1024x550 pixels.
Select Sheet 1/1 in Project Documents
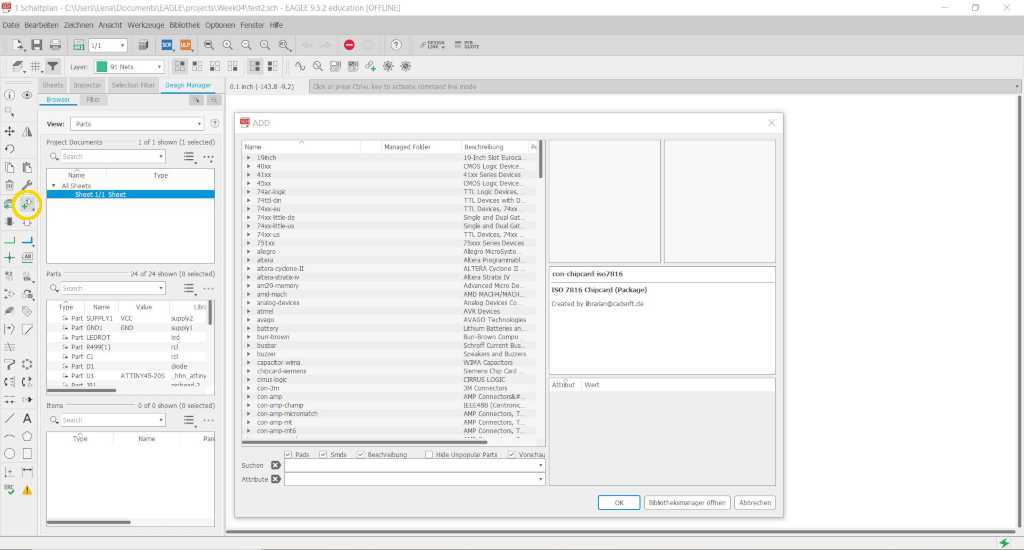tap(131, 195)
